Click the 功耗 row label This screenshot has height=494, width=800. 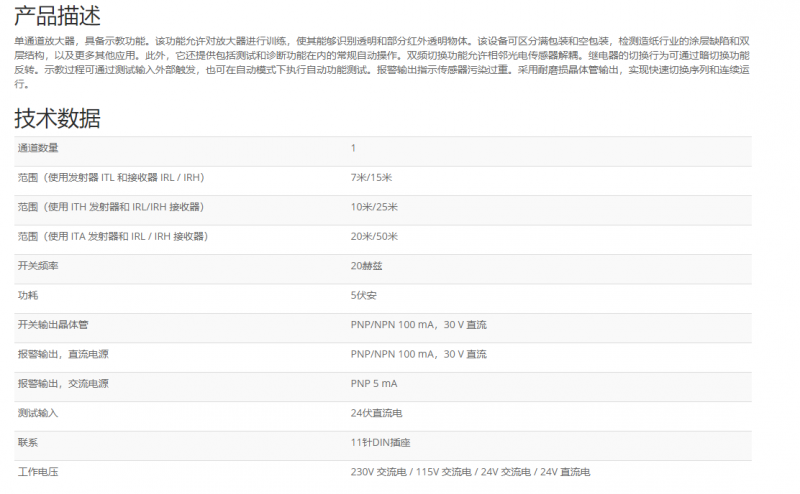pyautogui.click(x=28, y=296)
